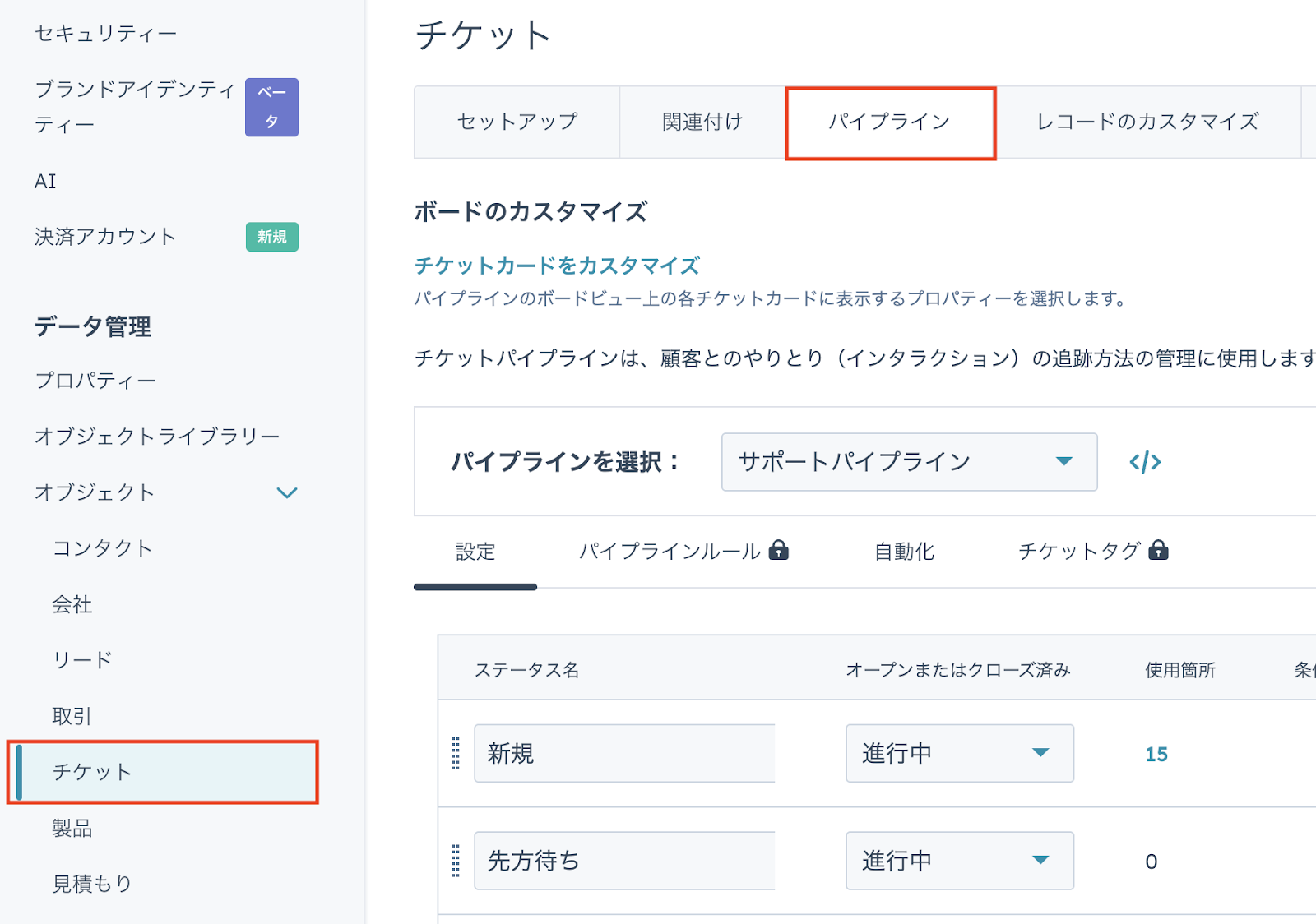Go to プロパティー in data management

click(95, 381)
